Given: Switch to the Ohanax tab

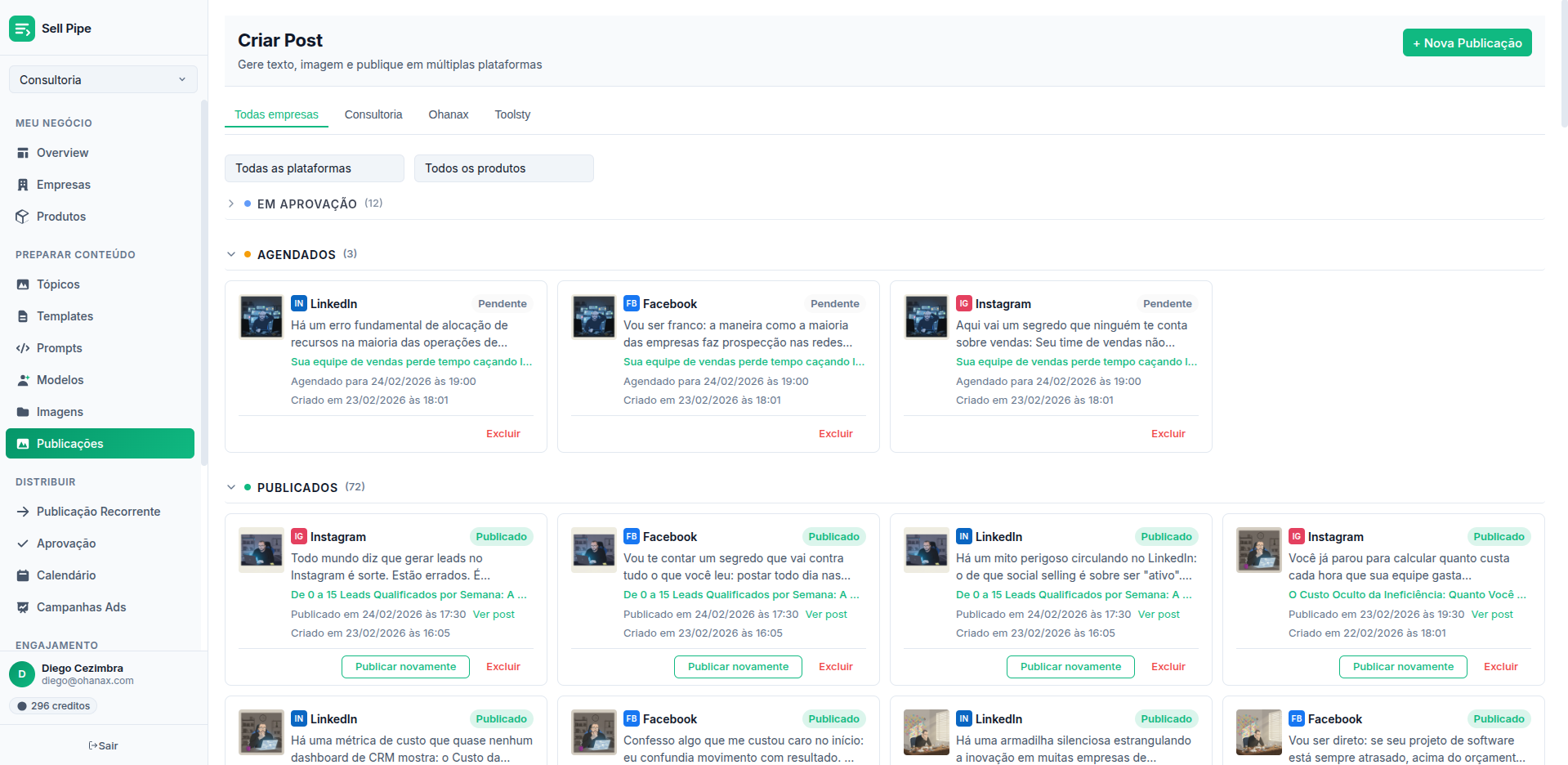Looking at the screenshot, I should pos(448,114).
